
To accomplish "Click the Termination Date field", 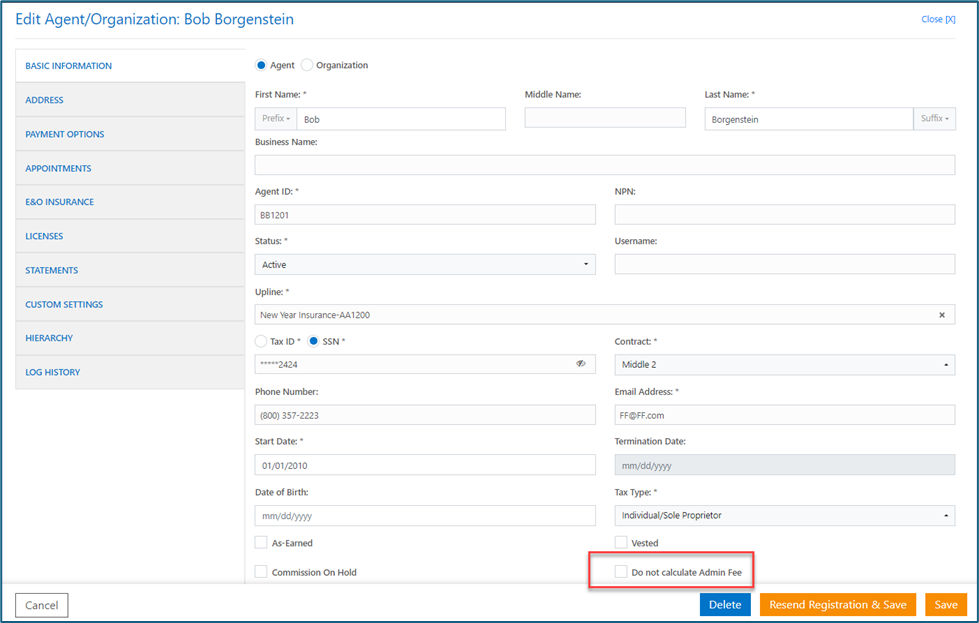I will click(x=785, y=465).
